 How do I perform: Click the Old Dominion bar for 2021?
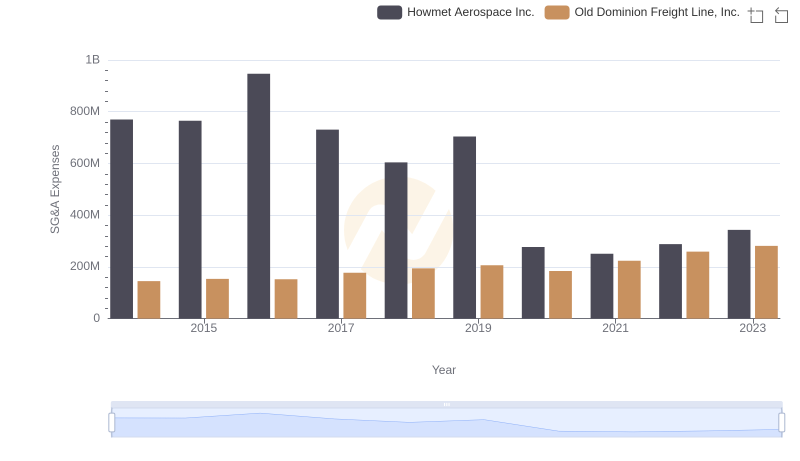click(629, 290)
